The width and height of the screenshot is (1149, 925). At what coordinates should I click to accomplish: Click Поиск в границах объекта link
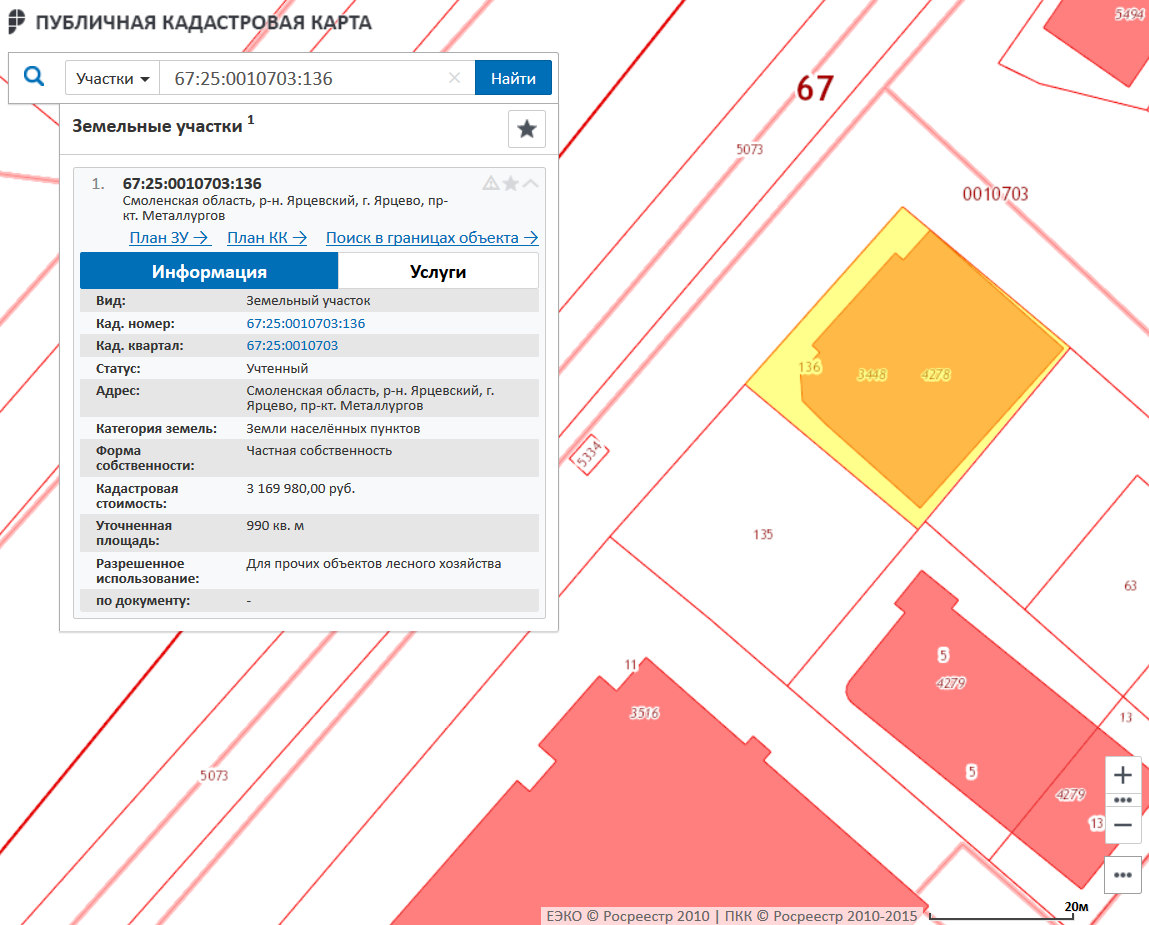[432, 238]
